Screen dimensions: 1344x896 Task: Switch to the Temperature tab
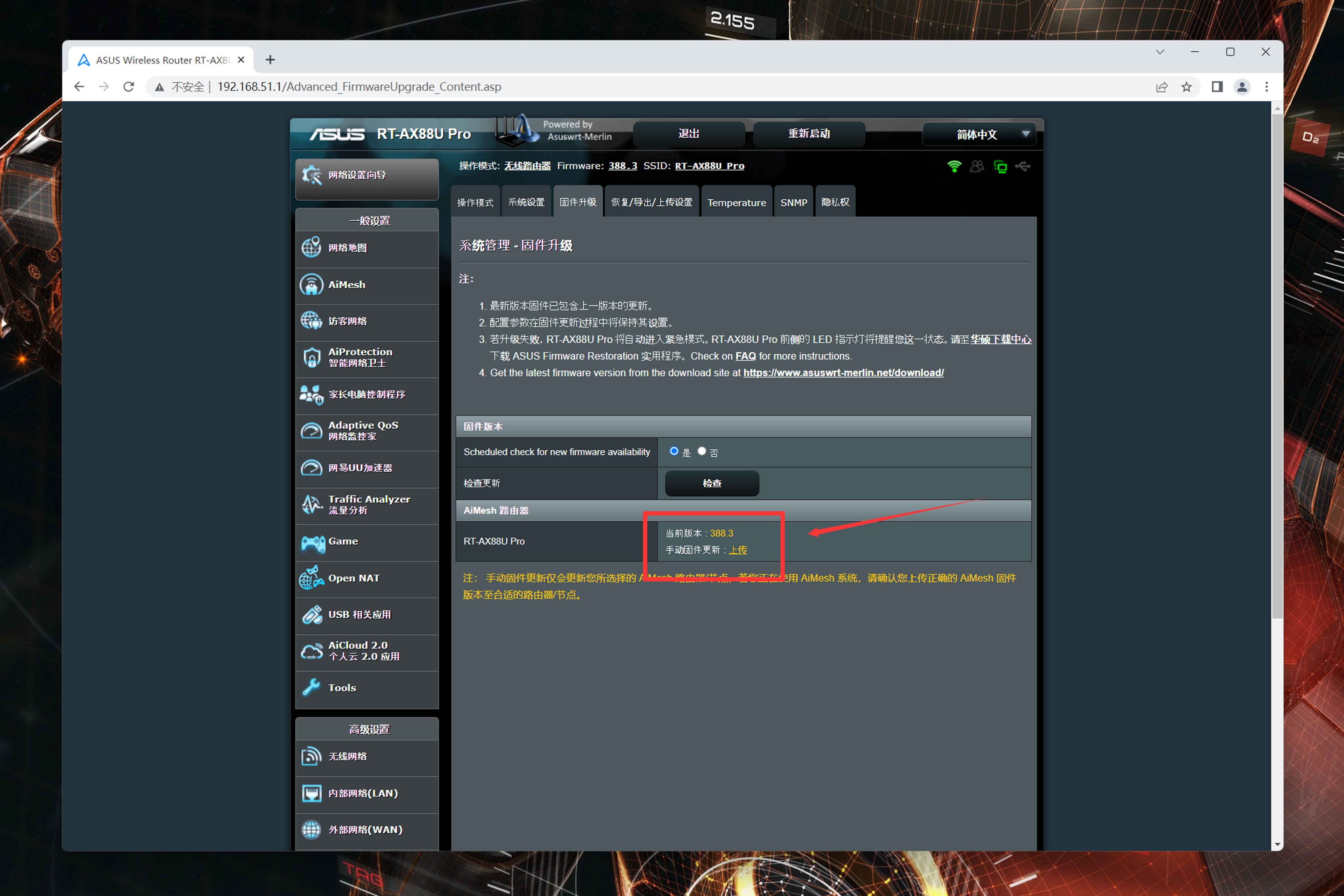pyautogui.click(x=736, y=202)
